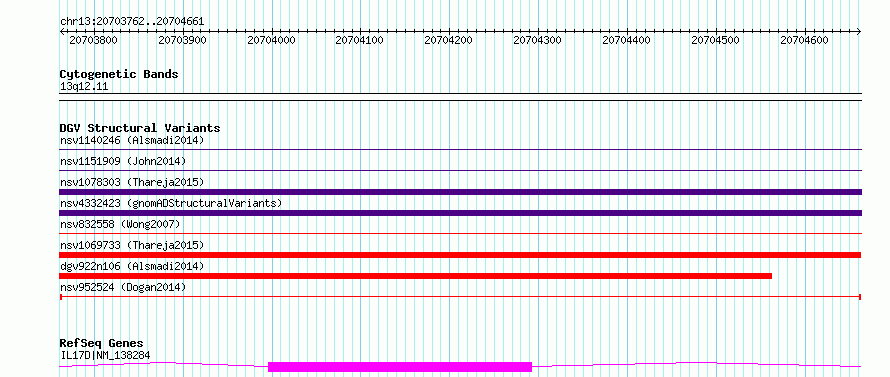Select the nsv1078303 (Thareja2015) label

click(x=132, y=182)
